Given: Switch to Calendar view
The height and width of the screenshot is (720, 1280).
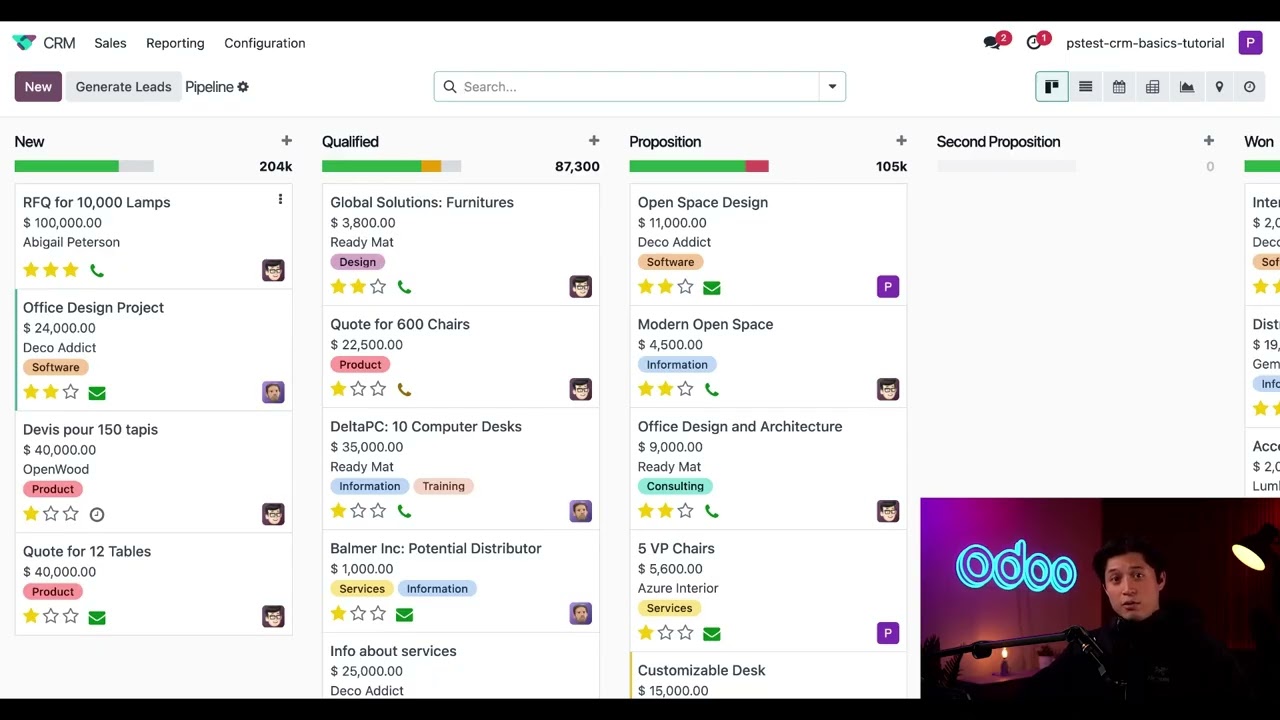Looking at the screenshot, I should (x=1119, y=87).
